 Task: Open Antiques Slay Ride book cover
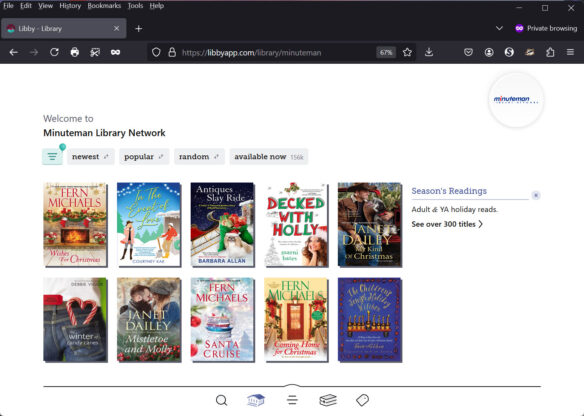coord(222,225)
